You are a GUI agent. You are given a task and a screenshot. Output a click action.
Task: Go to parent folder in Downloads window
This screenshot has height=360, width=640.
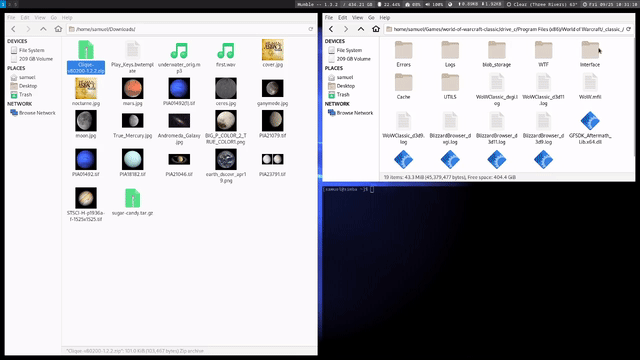[x=43, y=29]
